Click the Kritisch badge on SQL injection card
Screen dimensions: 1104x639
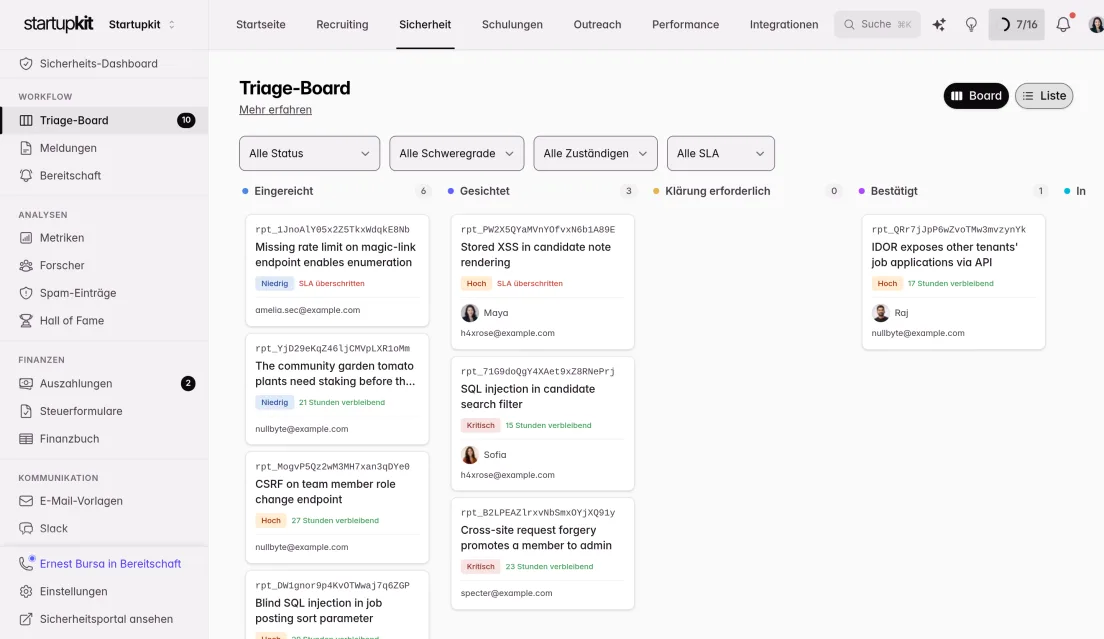[480, 425]
